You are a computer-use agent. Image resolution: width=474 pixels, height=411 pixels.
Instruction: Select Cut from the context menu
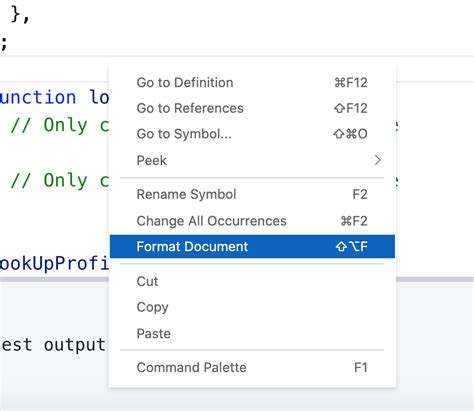252,281
